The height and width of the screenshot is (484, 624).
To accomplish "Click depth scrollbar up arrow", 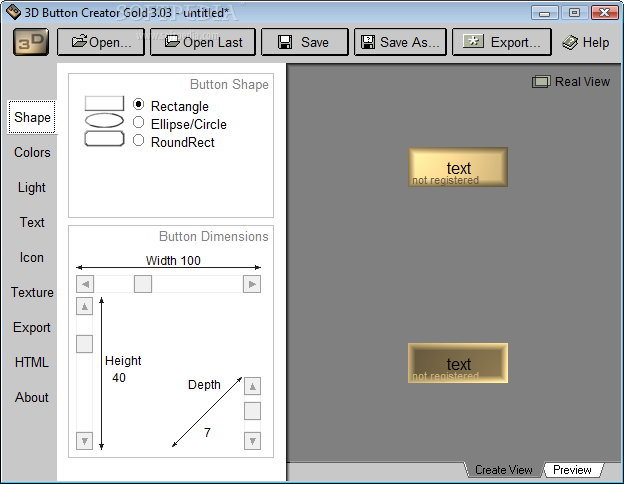I will click(x=252, y=386).
